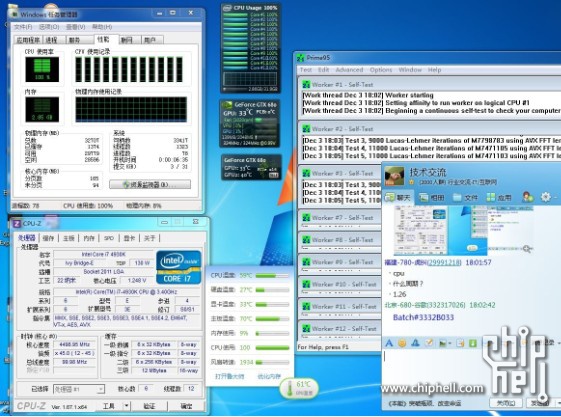Click the CPU temperature progress bar in monitor panel
This screenshot has height=417, width=561.
click(x=272, y=276)
